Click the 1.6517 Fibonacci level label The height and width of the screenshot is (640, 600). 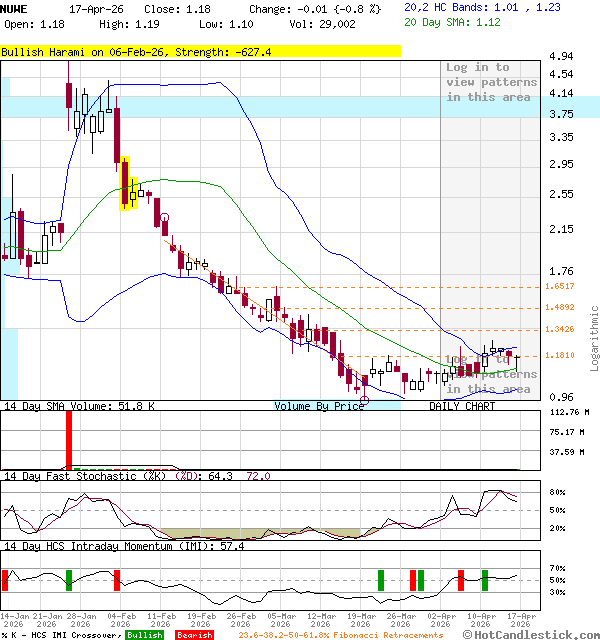click(x=560, y=286)
